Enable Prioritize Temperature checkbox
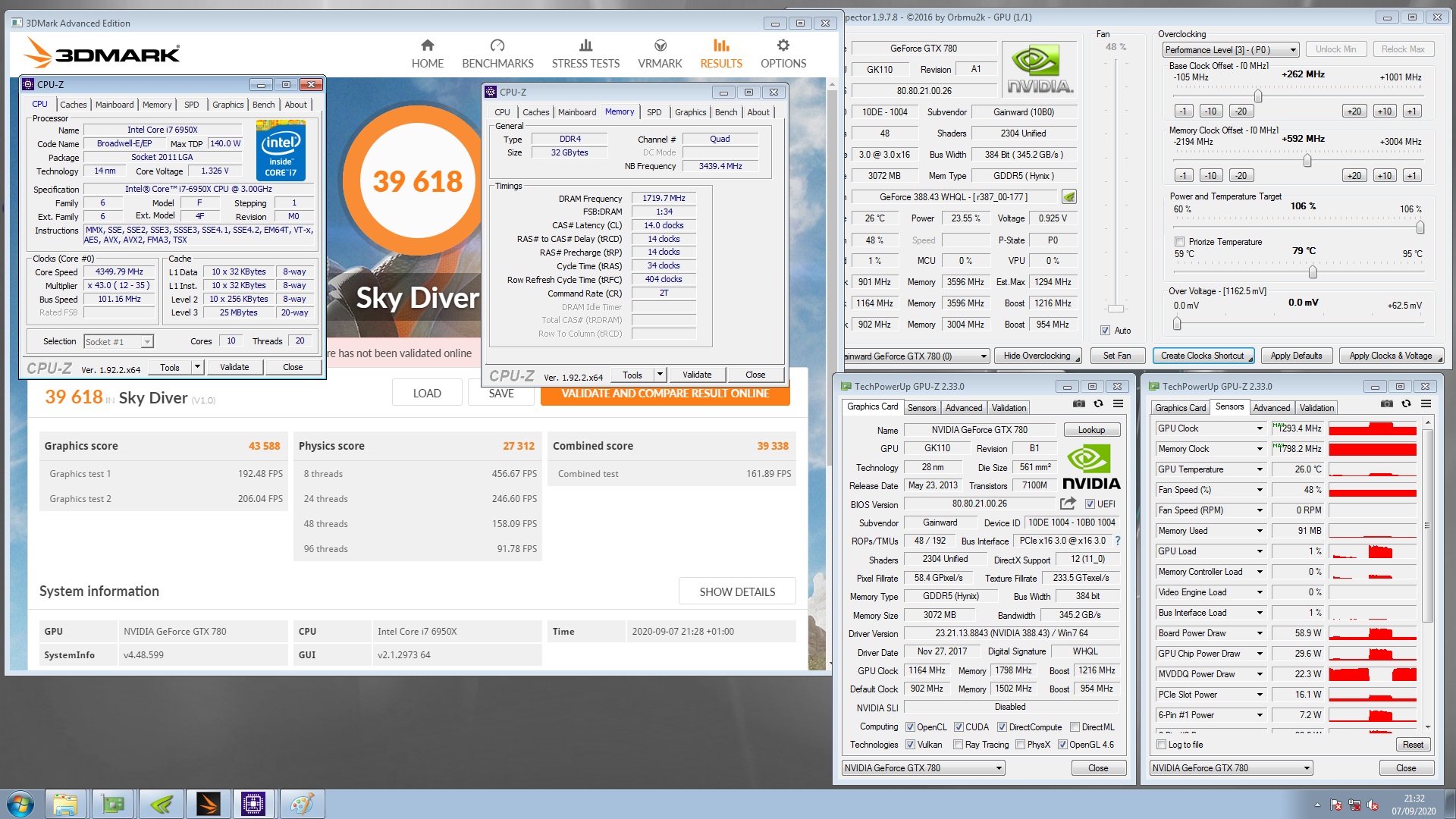 point(1179,242)
